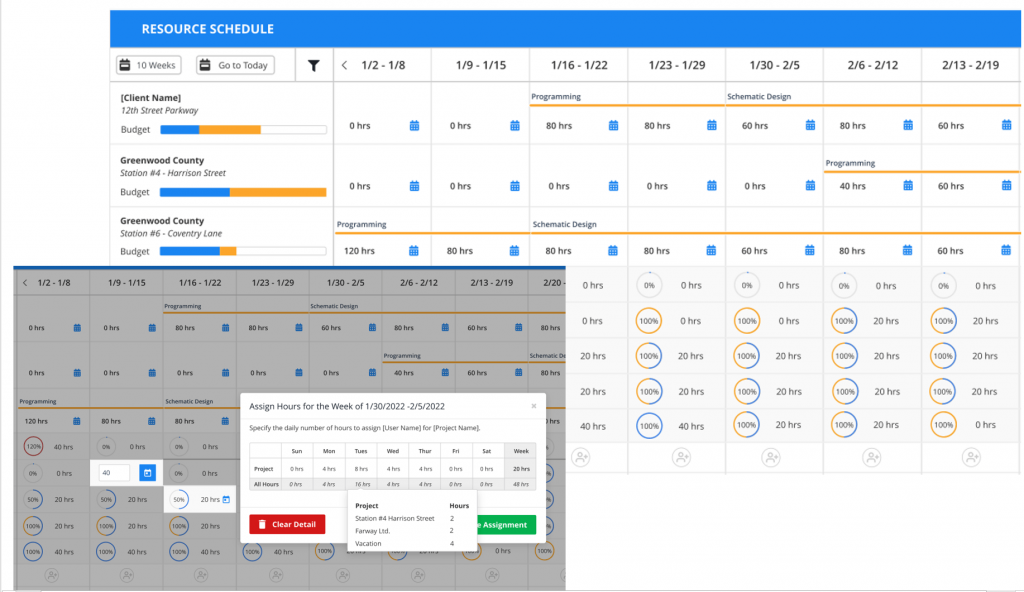
Task: Click 0% circle in main 1/23 - 1/29 column
Action: pos(648,286)
